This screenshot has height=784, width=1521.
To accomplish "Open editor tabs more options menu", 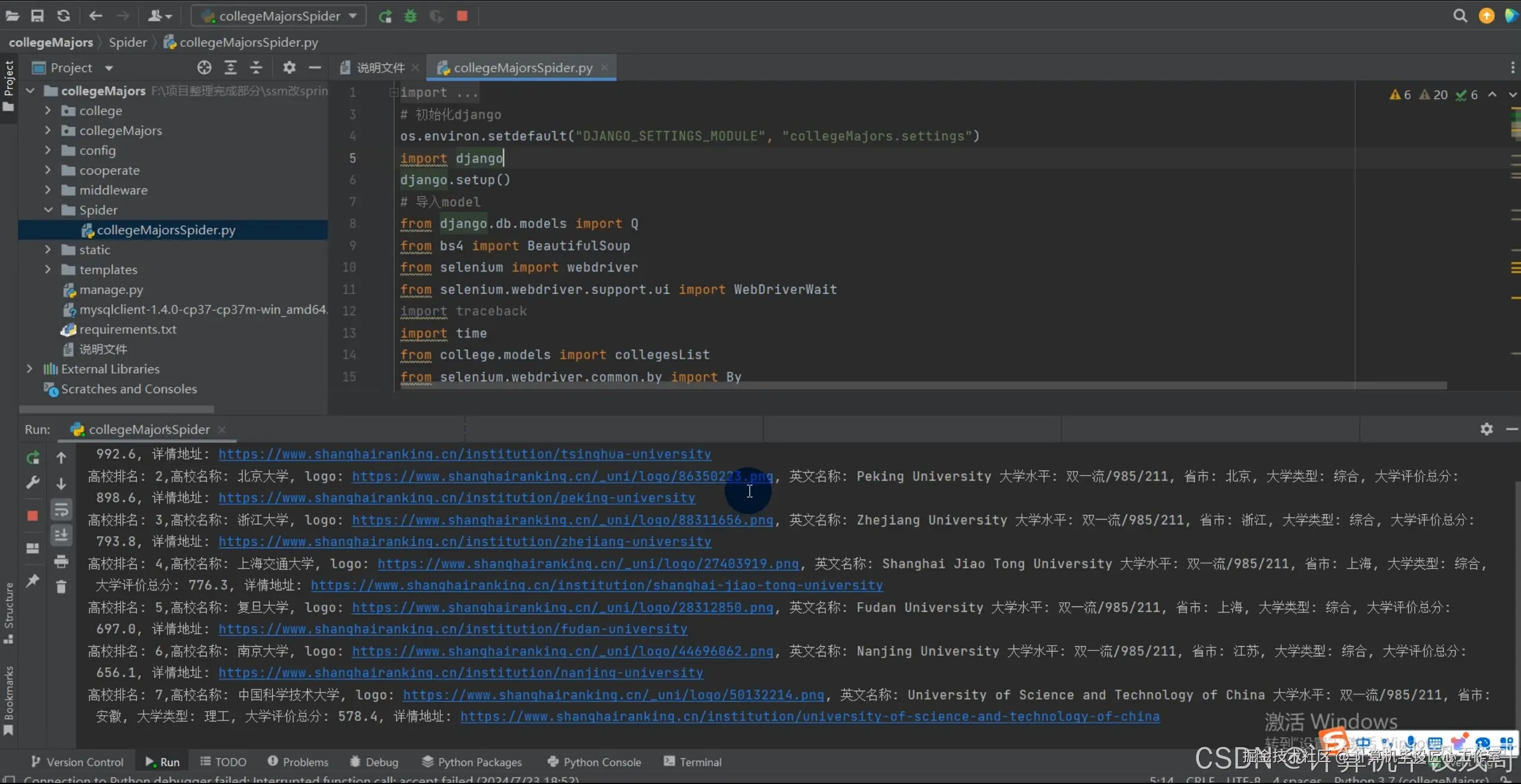I will pyautogui.click(x=1513, y=68).
